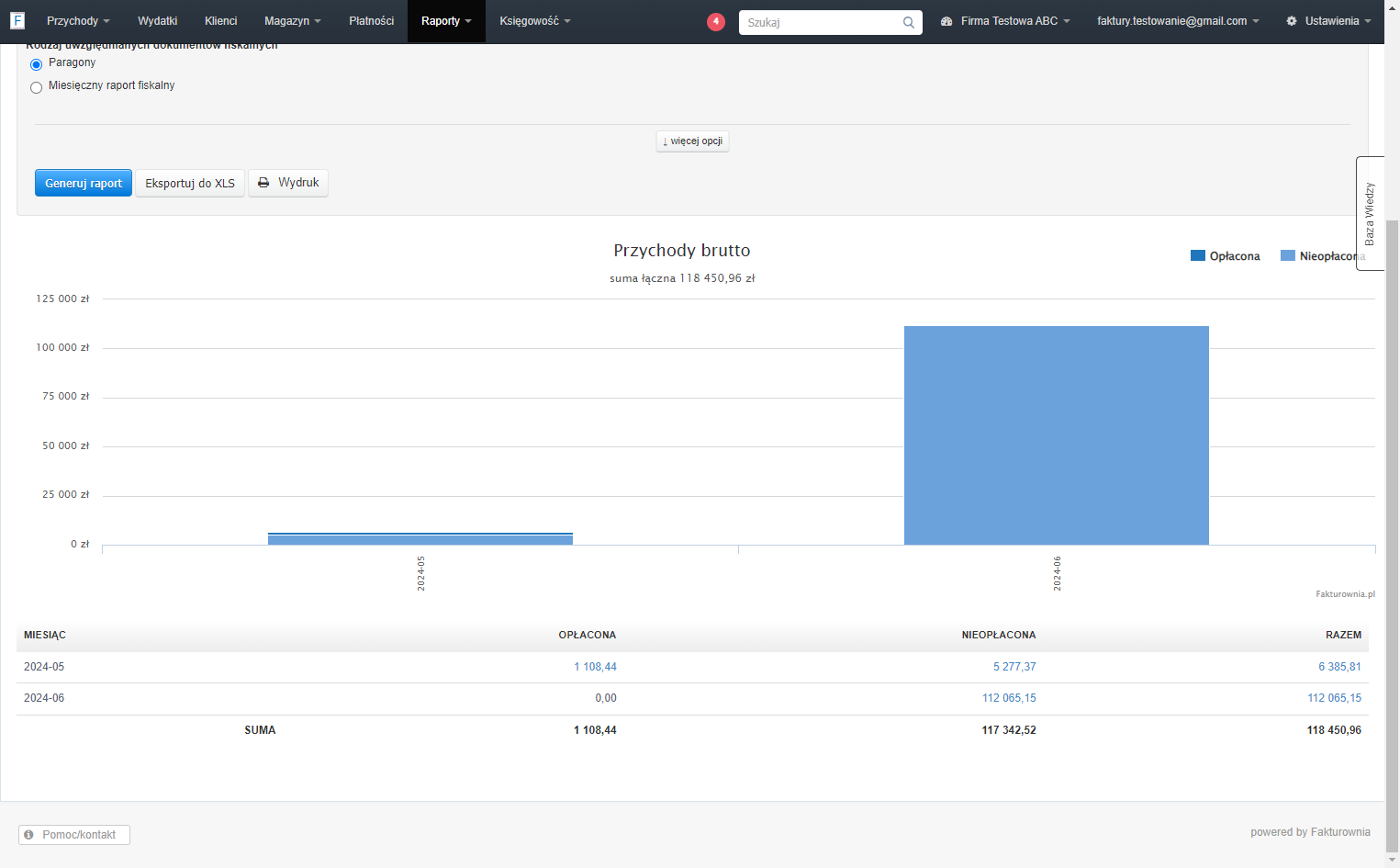
Task: Toggle the Nieopłacona legend swatch
Action: click(1287, 255)
